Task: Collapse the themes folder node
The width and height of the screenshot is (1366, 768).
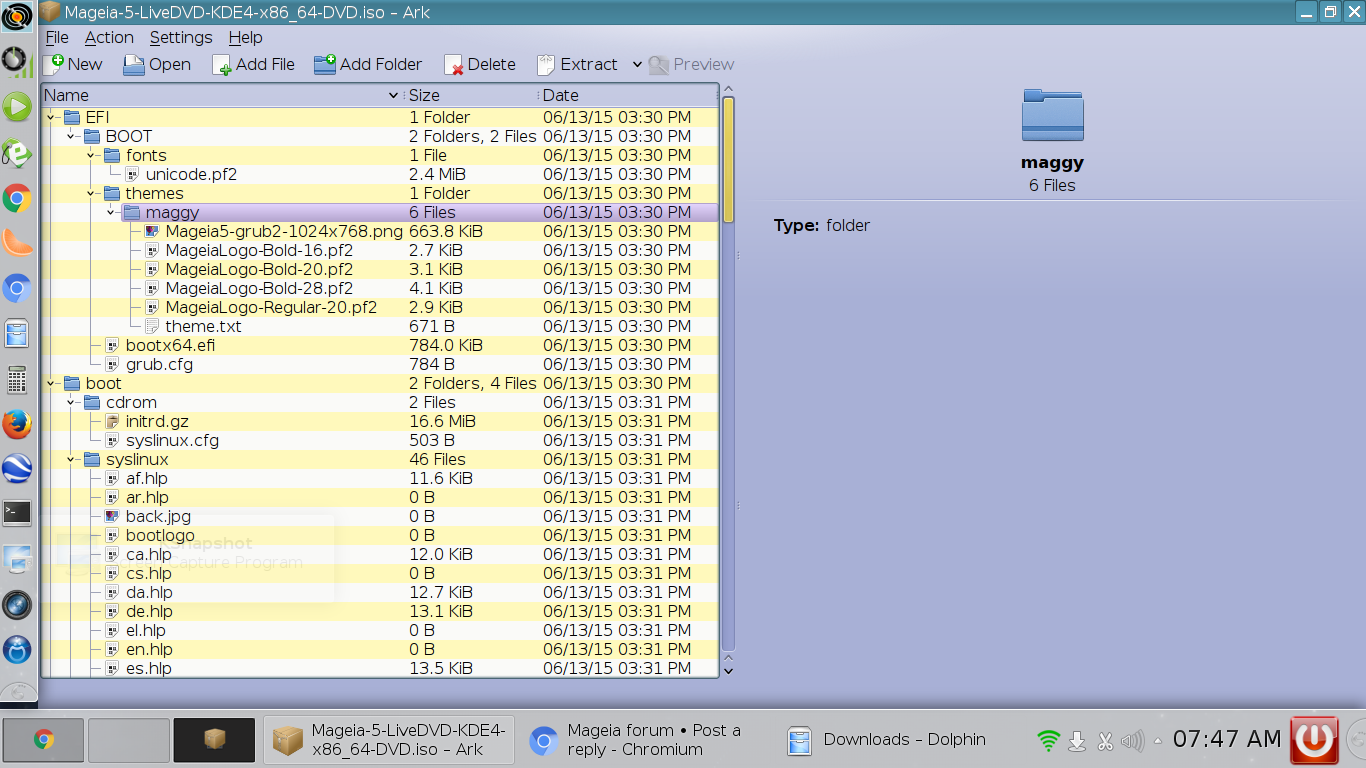Action: click(x=91, y=193)
